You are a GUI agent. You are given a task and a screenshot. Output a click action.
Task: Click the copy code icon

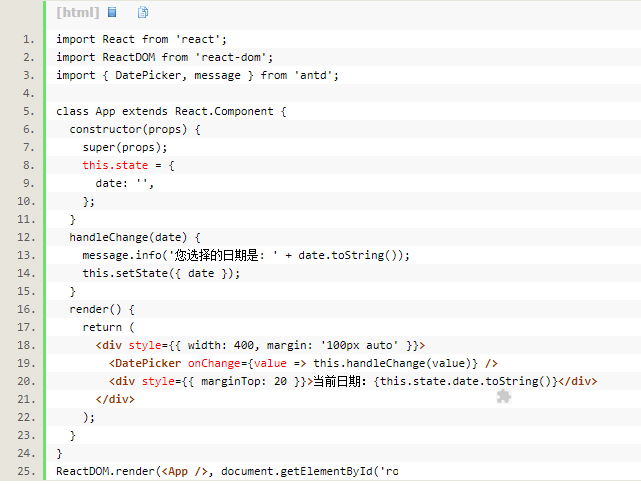142,13
